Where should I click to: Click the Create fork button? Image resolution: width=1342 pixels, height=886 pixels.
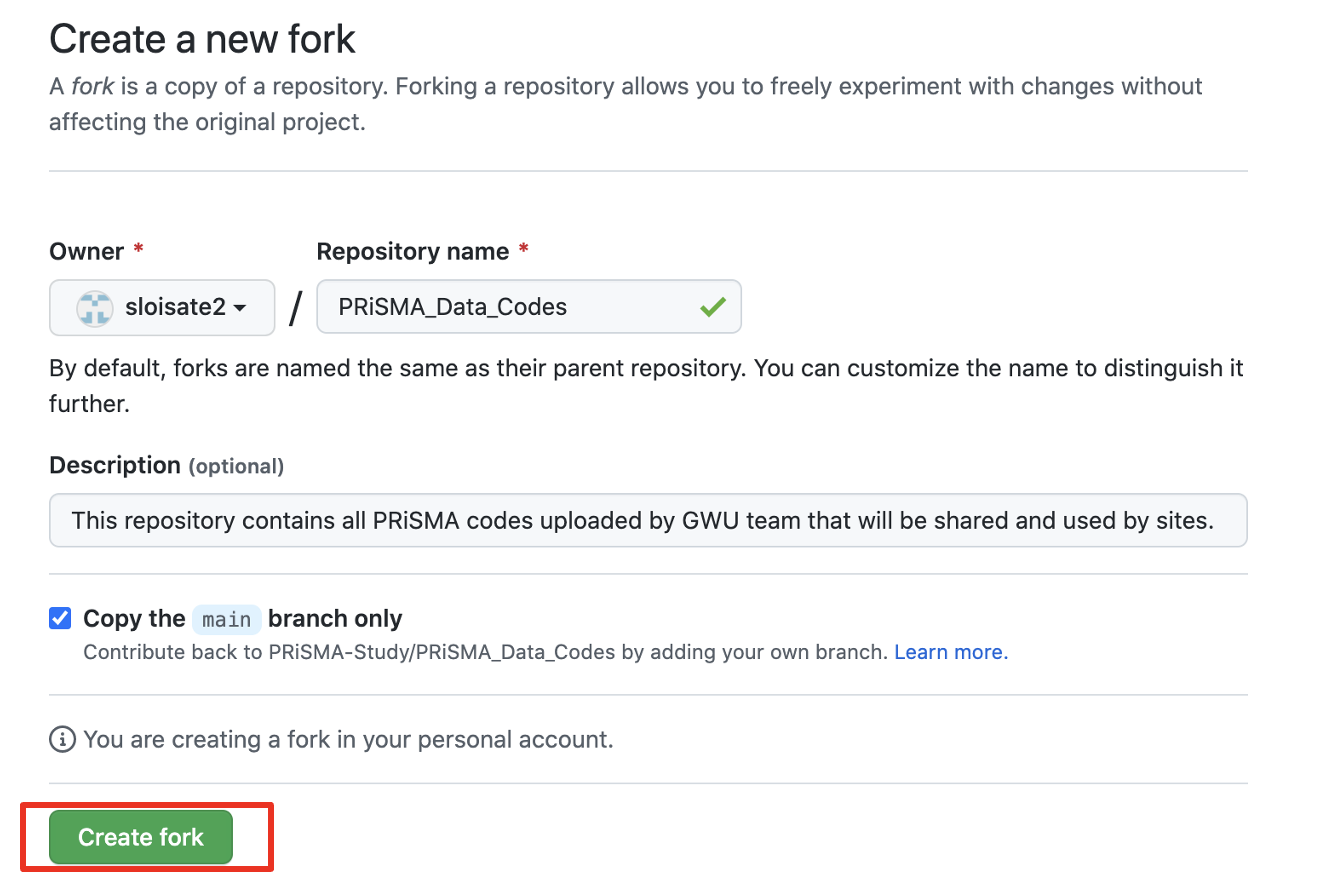(140, 836)
